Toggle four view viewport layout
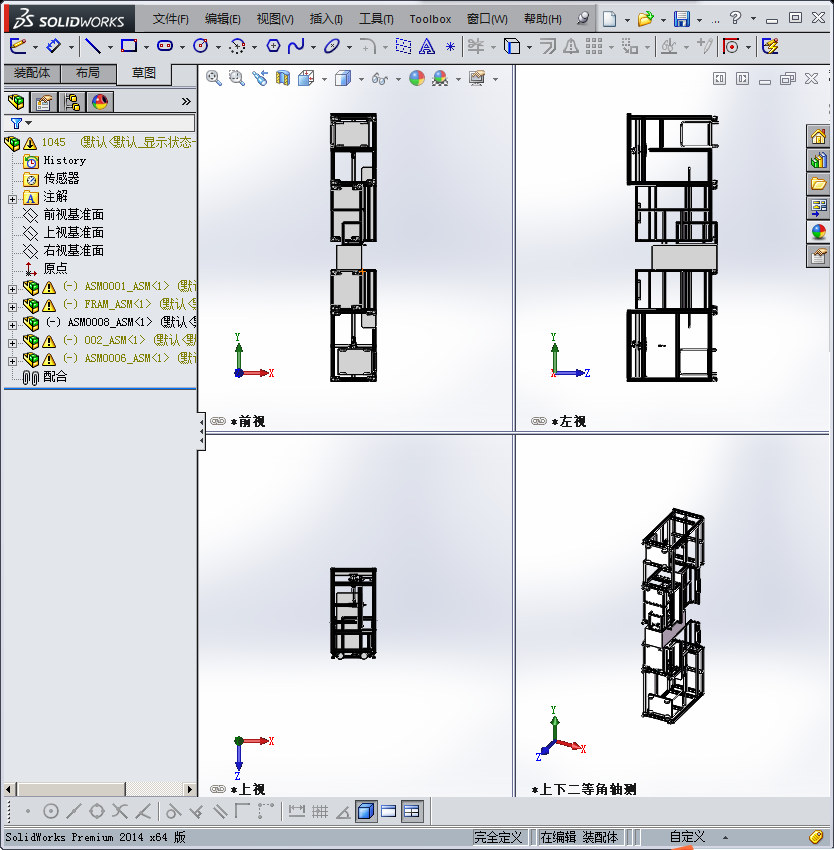This screenshot has width=834, height=850. pos(412,812)
